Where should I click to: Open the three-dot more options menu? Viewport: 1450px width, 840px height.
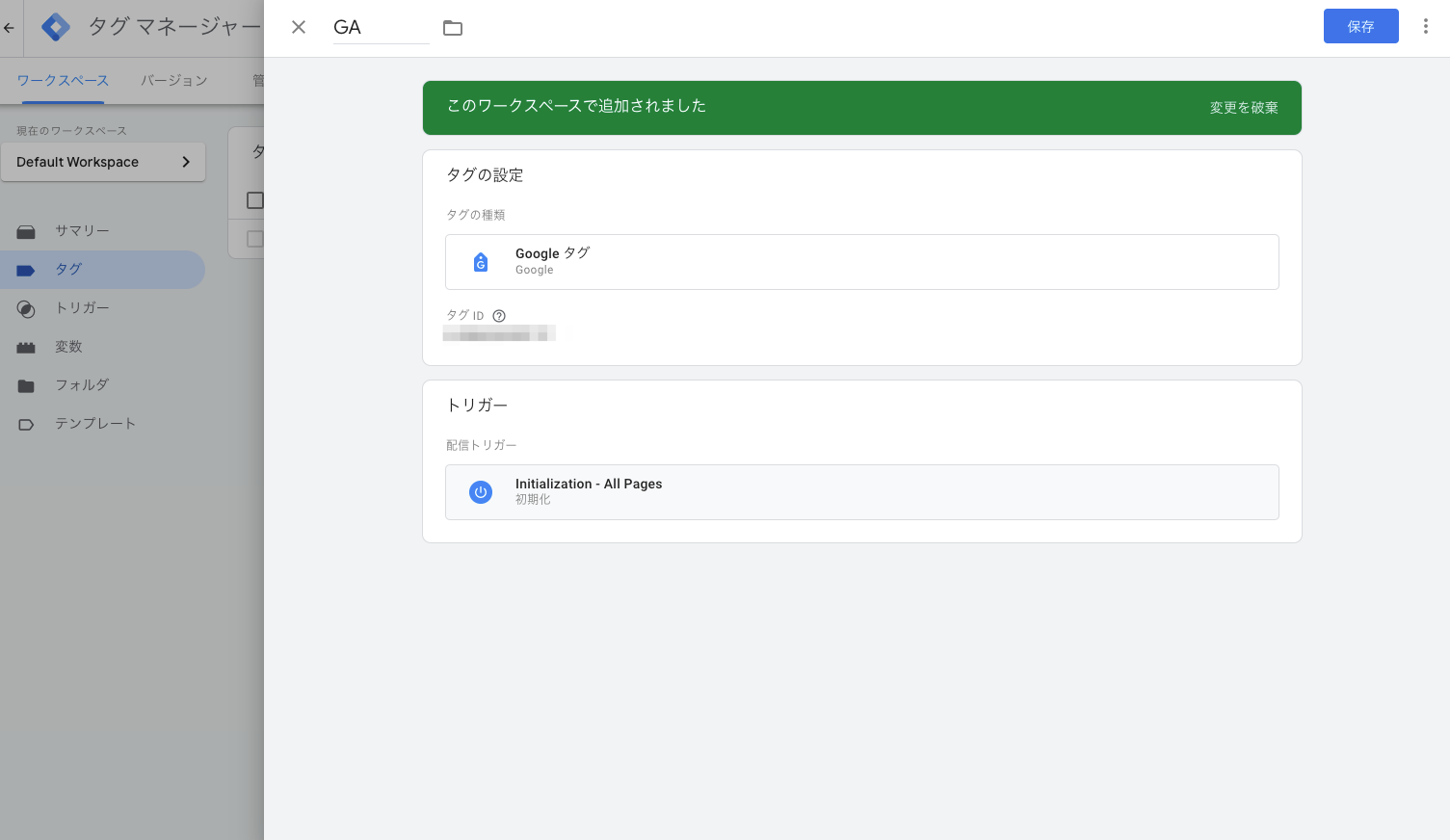pos(1425,27)
